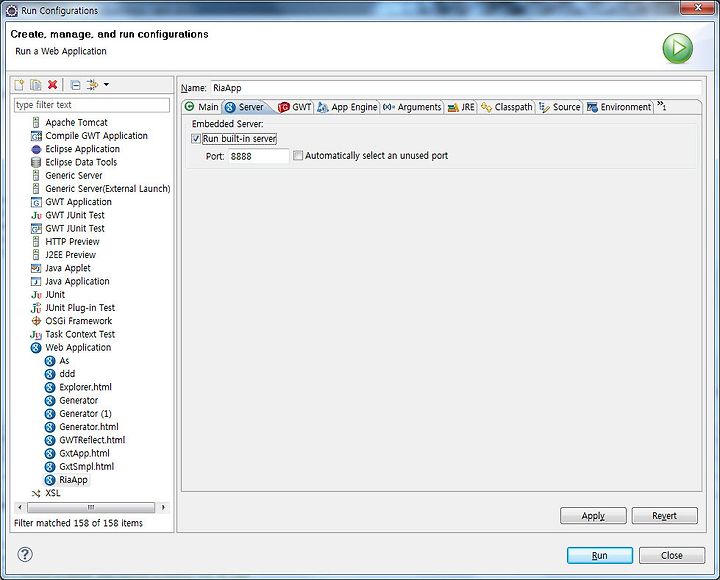The height and width of the screenshot is (580, 720).
Task: Click the Port field showing 8888
Action: pyautogui.click(x=259, y=156)
